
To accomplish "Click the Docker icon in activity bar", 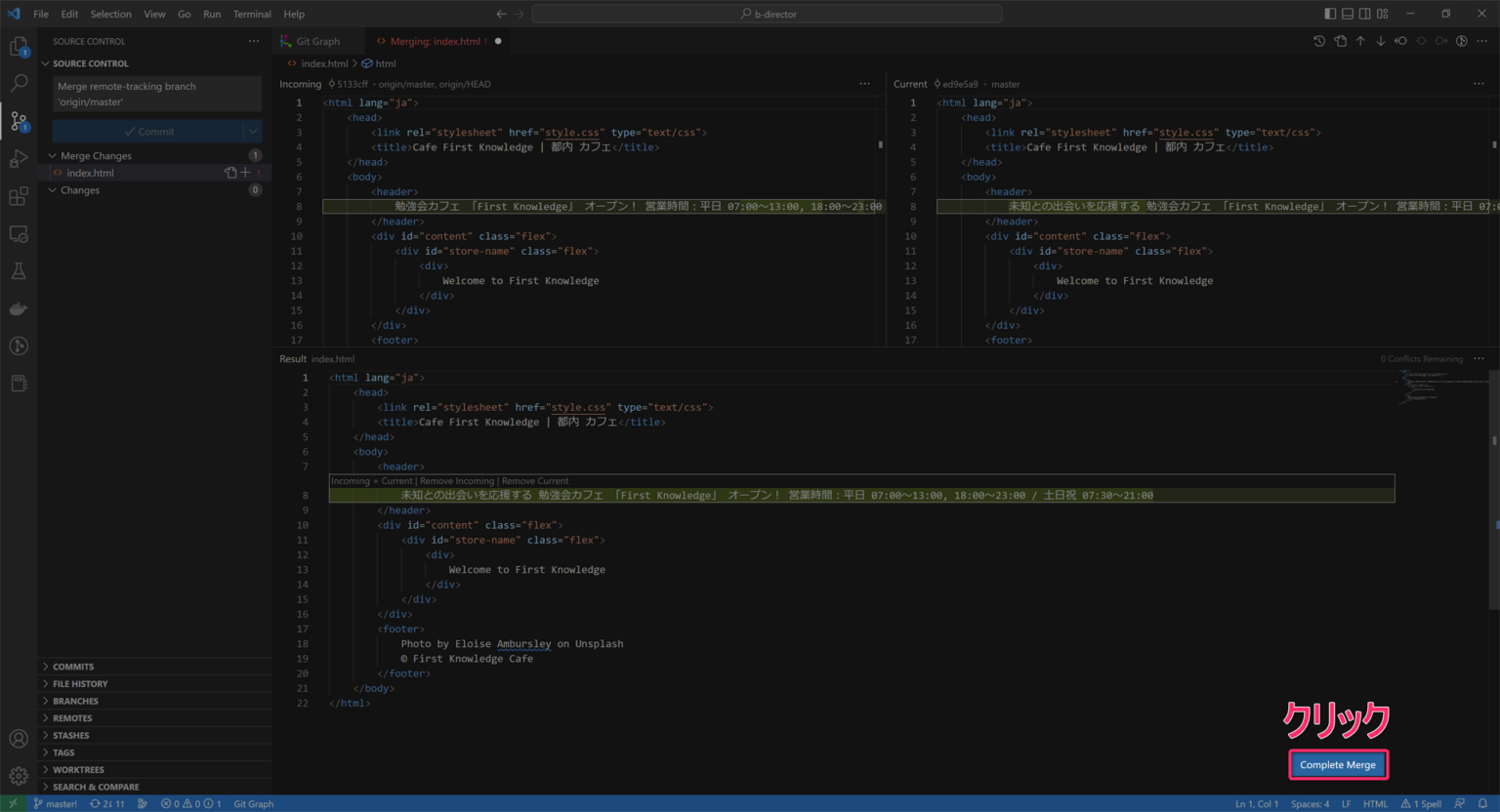I will pyautogui.click(x=19, y=307).
